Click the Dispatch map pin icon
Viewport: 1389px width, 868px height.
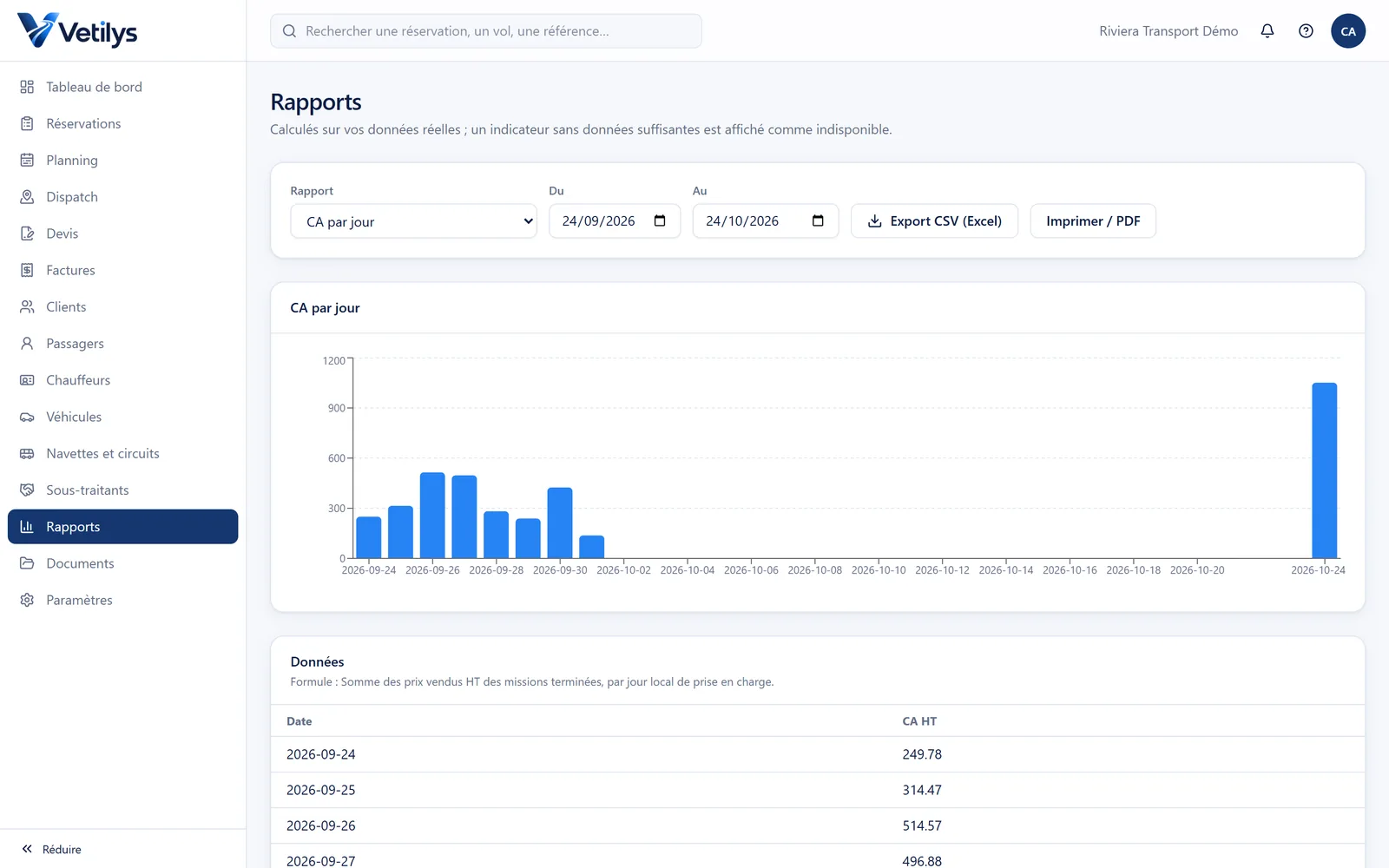(x=27, y=197)
